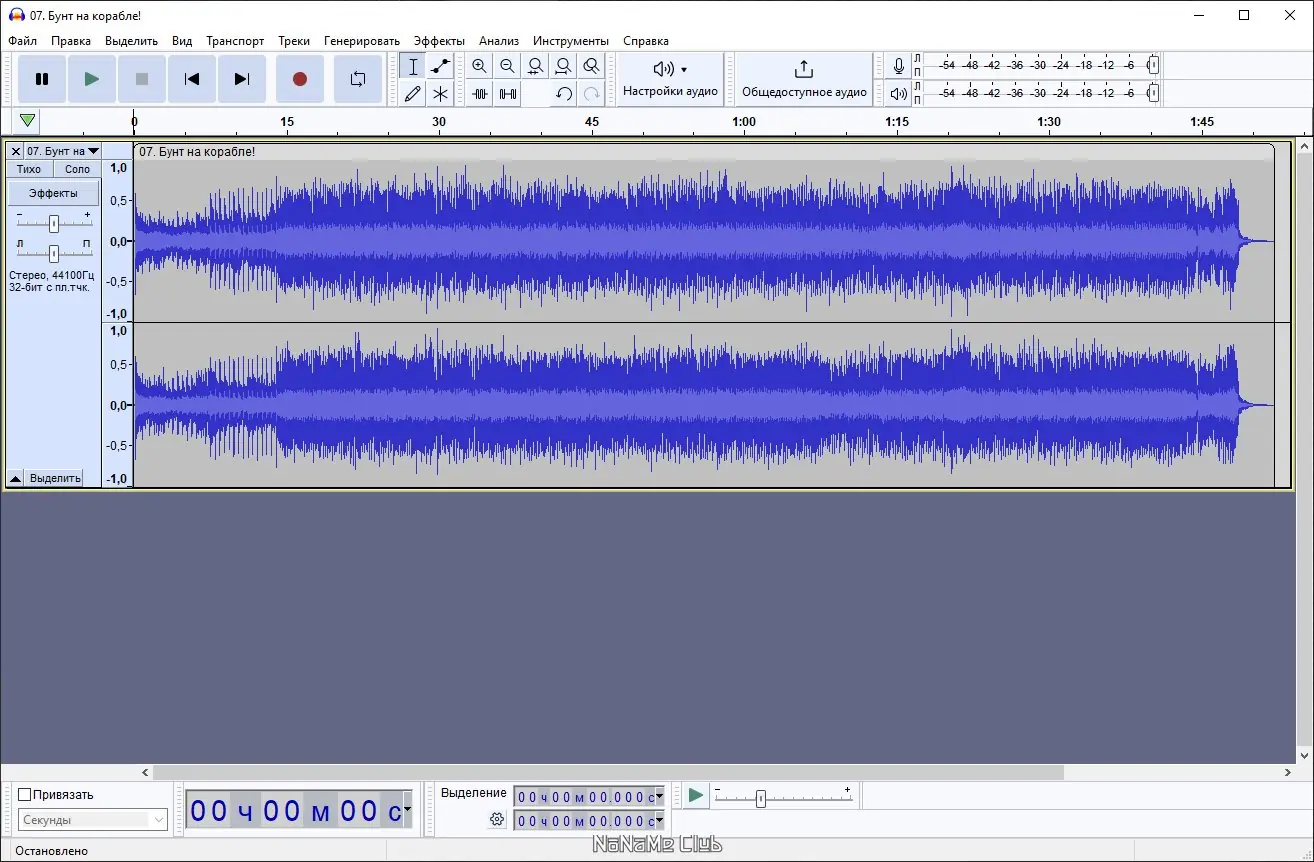1314x862 pixels.
Task: Click the red Record button
Action: pos(299,79)
